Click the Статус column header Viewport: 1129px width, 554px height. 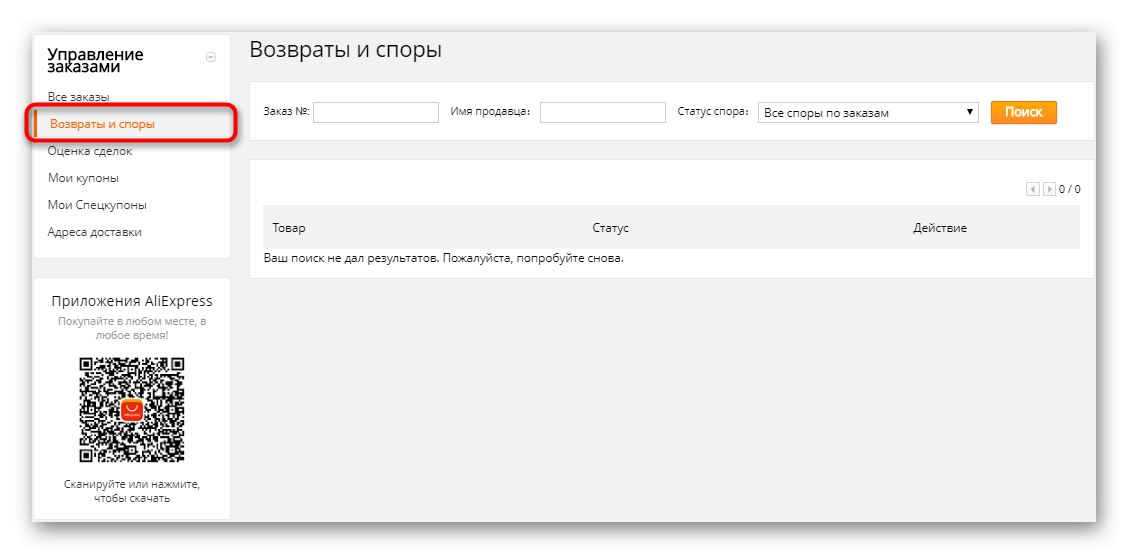(611, 228)
